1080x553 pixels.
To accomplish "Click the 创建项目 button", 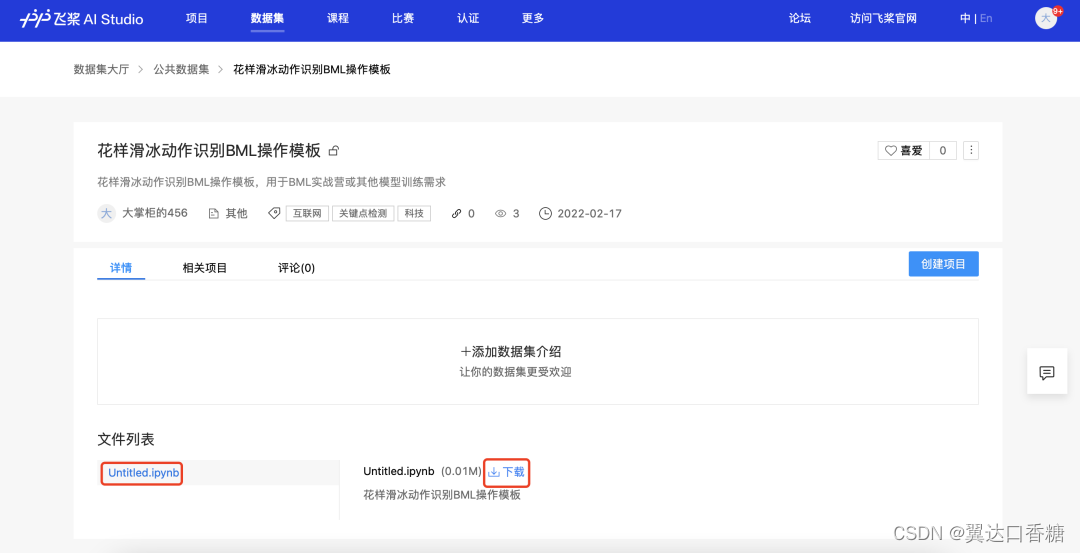I will click(x=944, y=264).
